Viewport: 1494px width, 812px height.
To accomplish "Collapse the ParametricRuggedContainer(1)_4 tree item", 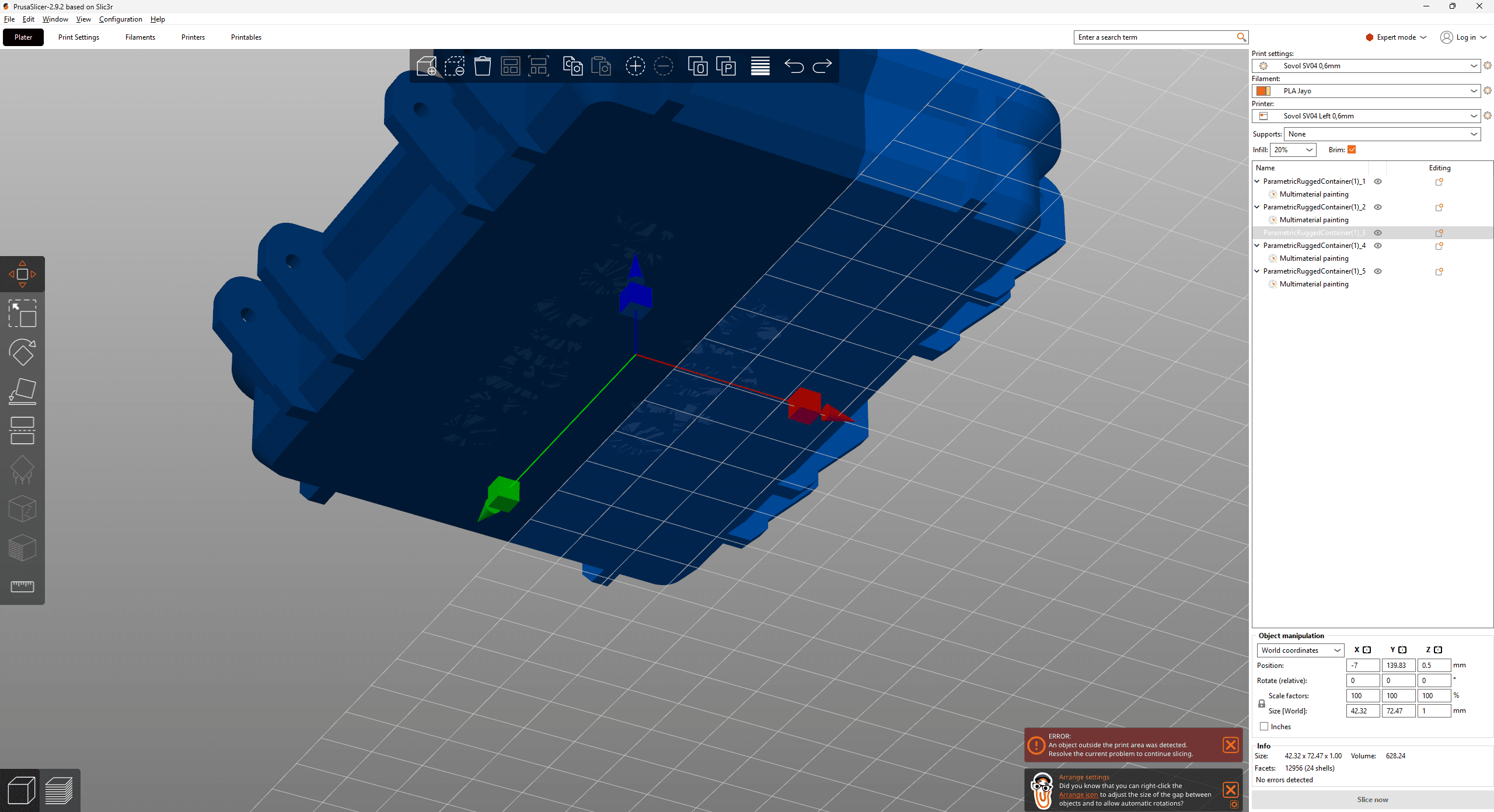I will coord(1257,246).
